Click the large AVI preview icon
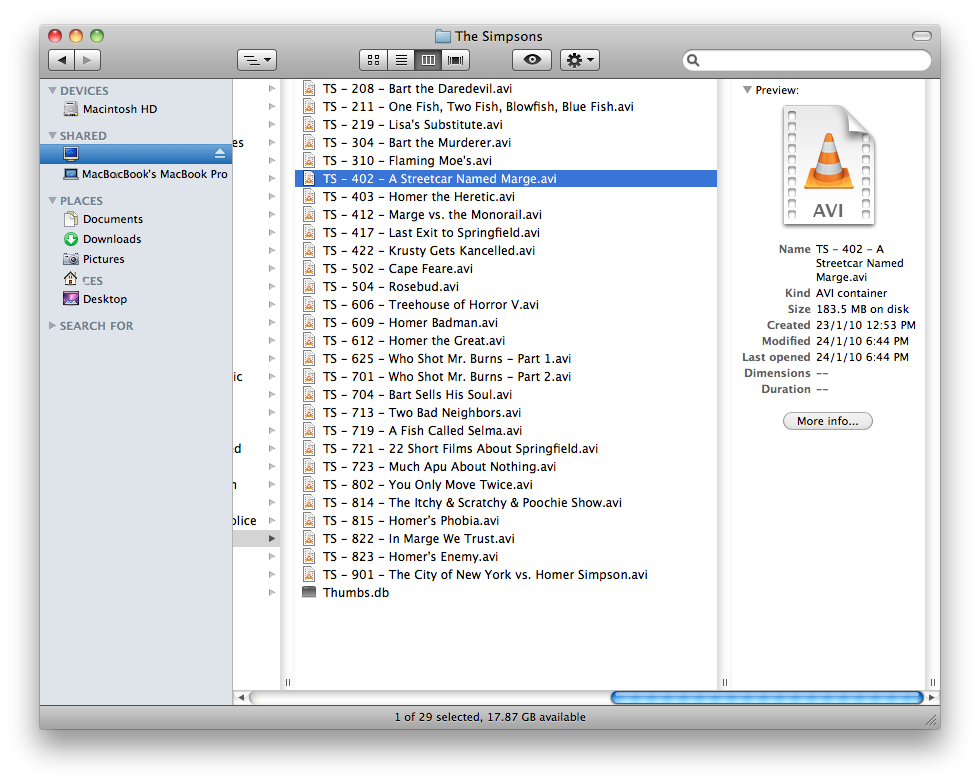 click(828, 166)
